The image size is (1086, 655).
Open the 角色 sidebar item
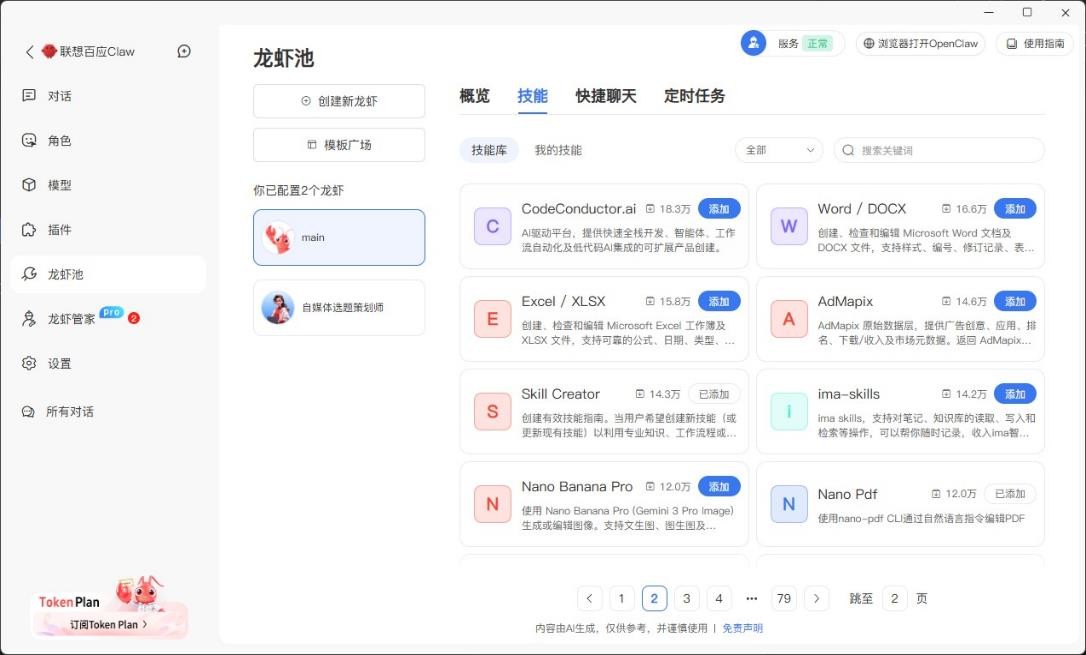108,141
